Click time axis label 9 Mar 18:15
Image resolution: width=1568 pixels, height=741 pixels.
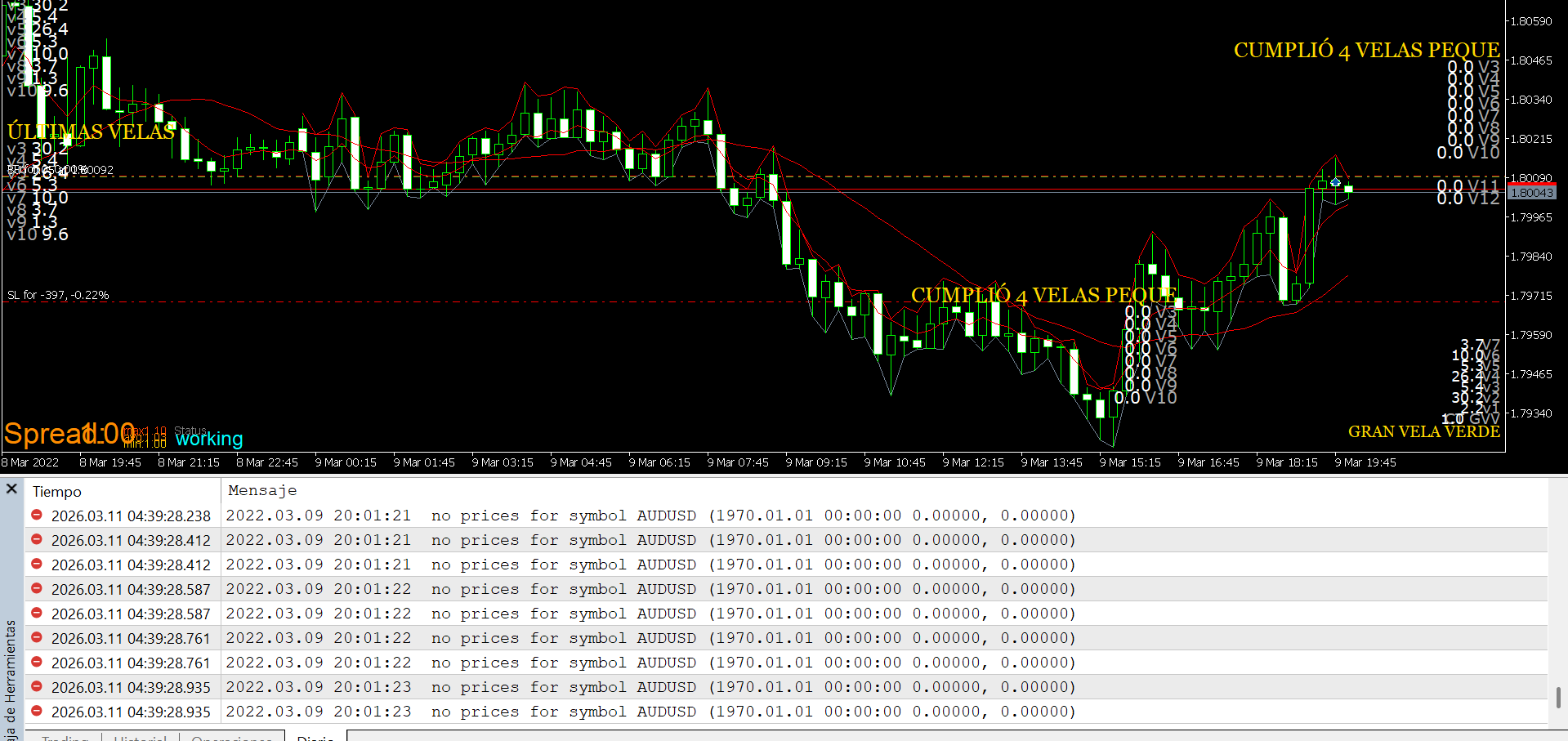pyautogui.click(x=1287, y=462)
